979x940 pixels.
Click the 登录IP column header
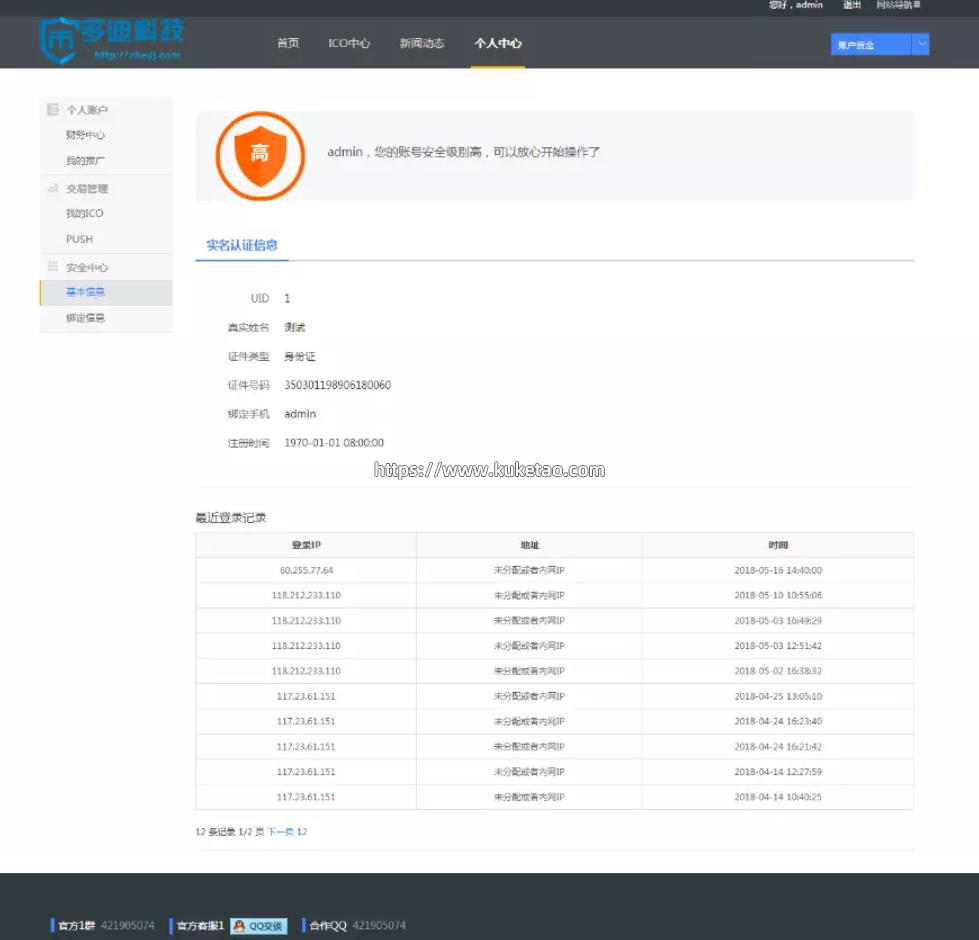tap(306, 545)
